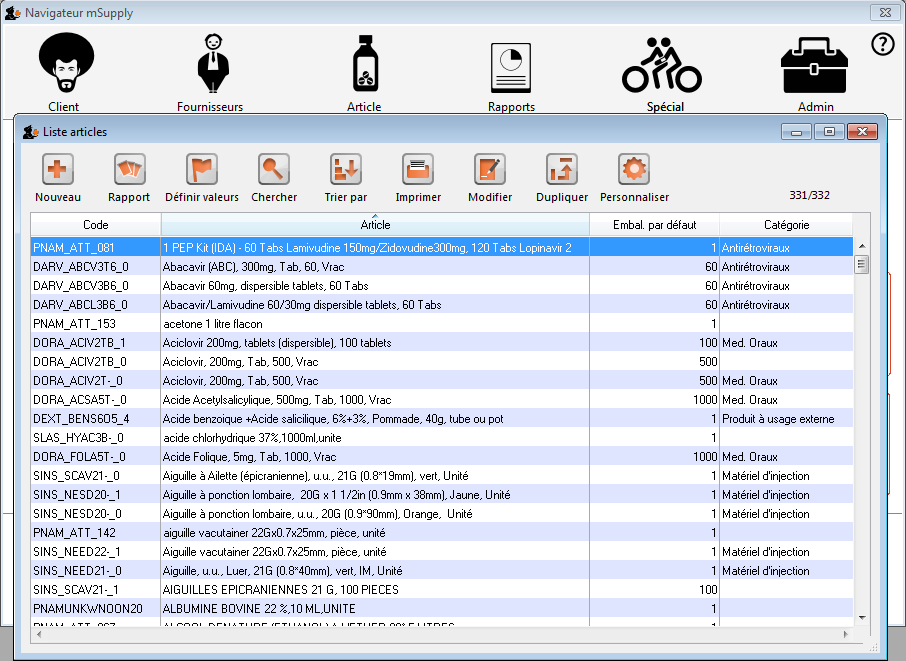Open the Personnaliser gear icon
906x661 pixels.
pos(634,169)
